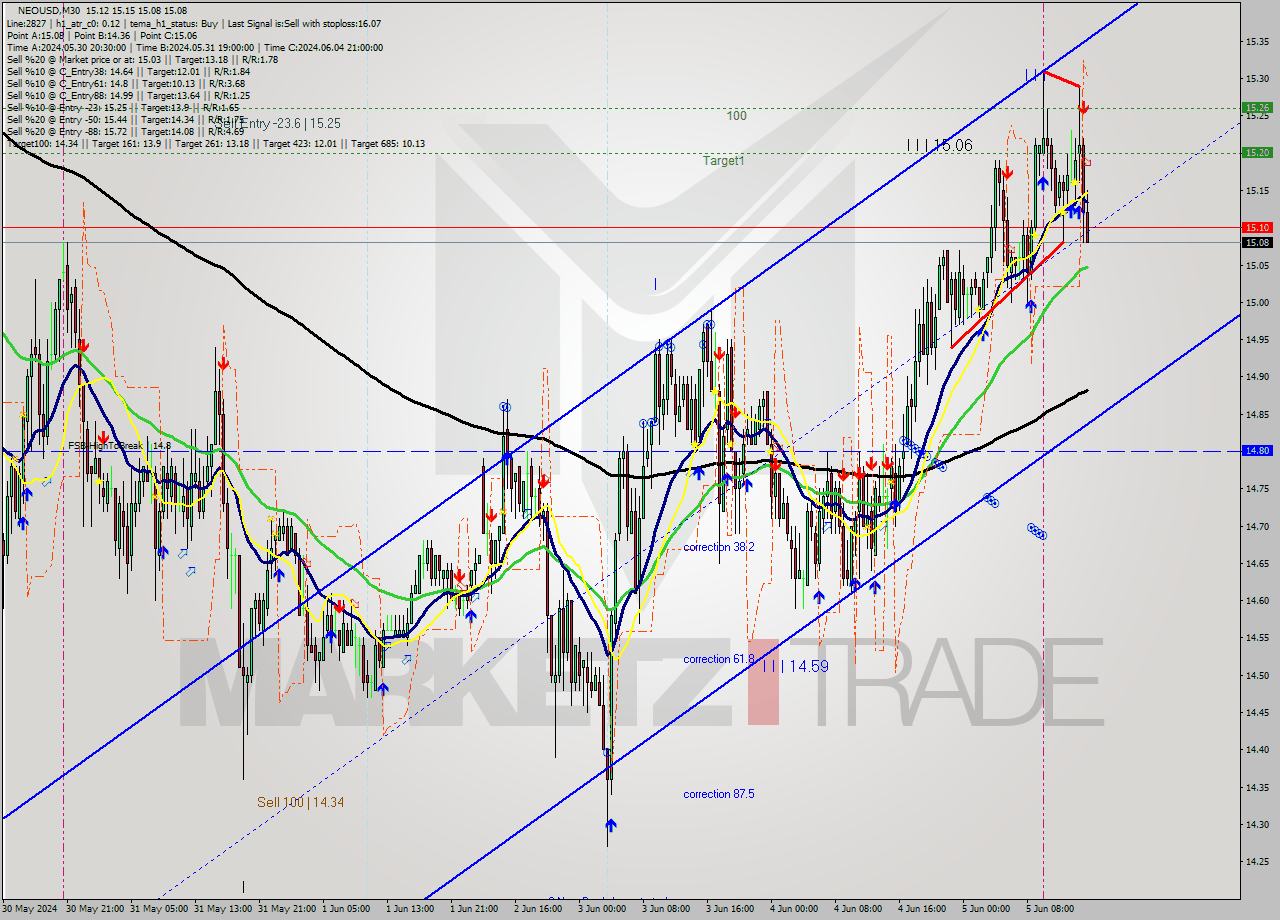Screen dimensions: 1280x920
Task: Select the 'I I I 15.06' wave label
Action: (x=939, y=145)
